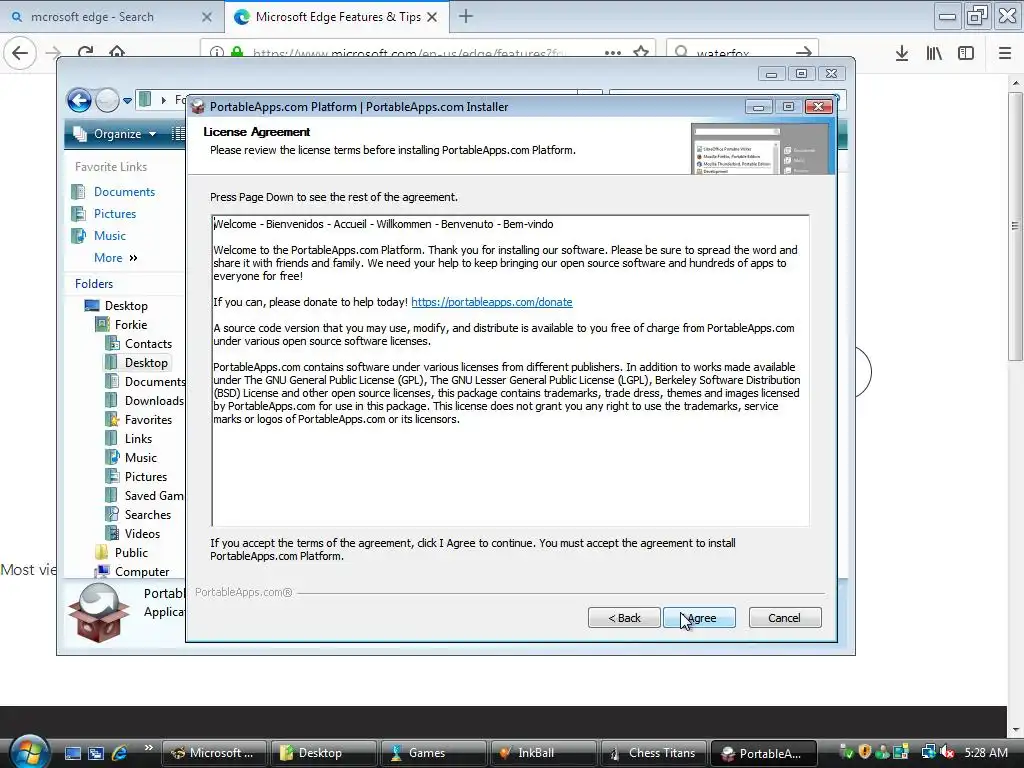Open Music in Favorite Links
The width and height of the screenshot is (1024, 768).
(110, 235)
